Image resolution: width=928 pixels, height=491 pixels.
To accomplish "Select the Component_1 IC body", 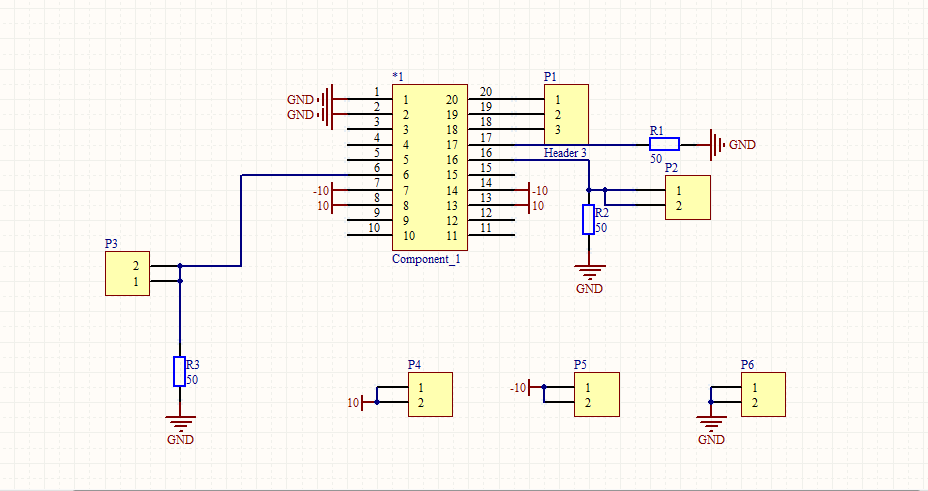I will point(430,167).
